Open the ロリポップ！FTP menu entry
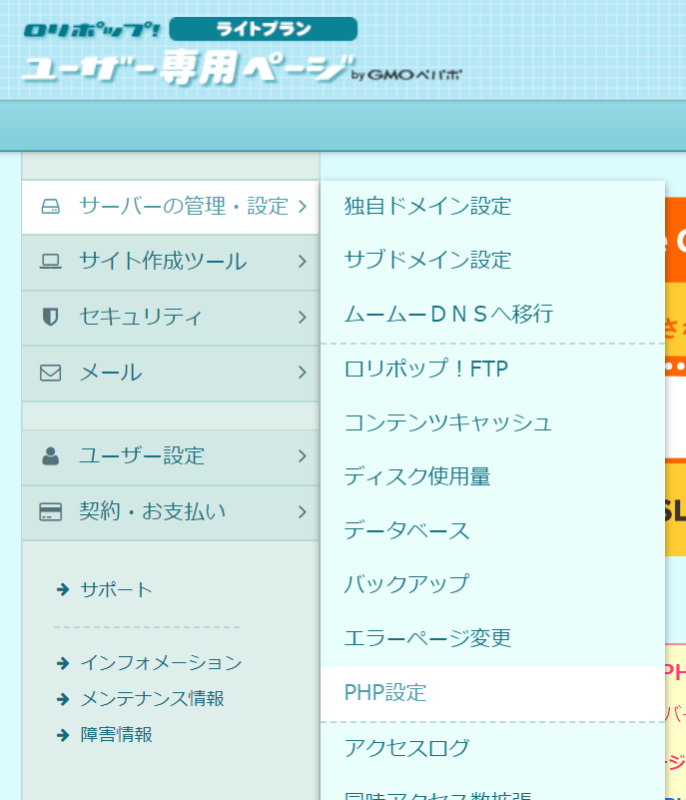Screen dimensions: 686x800 click(x=426, y=369)
